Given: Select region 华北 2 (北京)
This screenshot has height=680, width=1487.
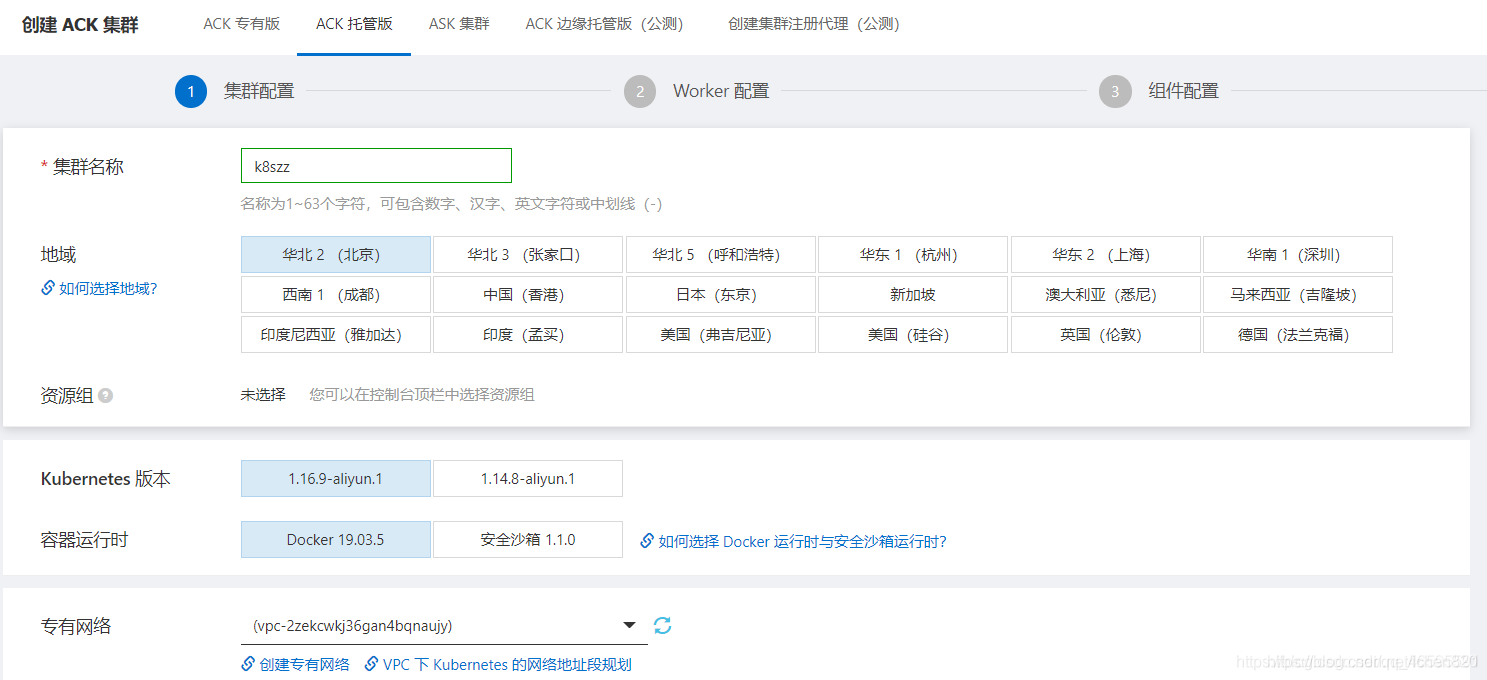Looking at the screenshot, I should (336, 255).
